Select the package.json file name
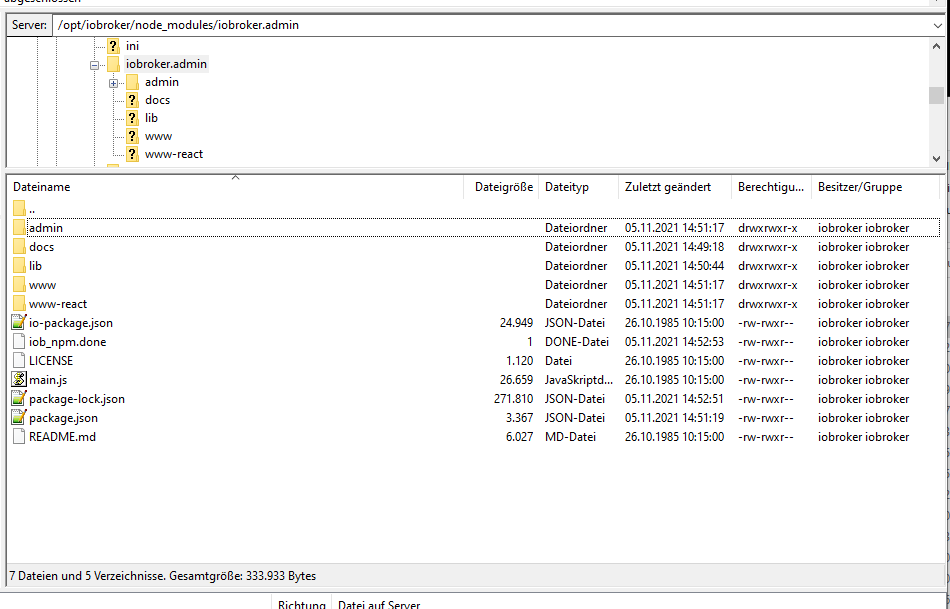Image resolution: width=950 pixels, height=609 pixels. (x=63, y=418)
